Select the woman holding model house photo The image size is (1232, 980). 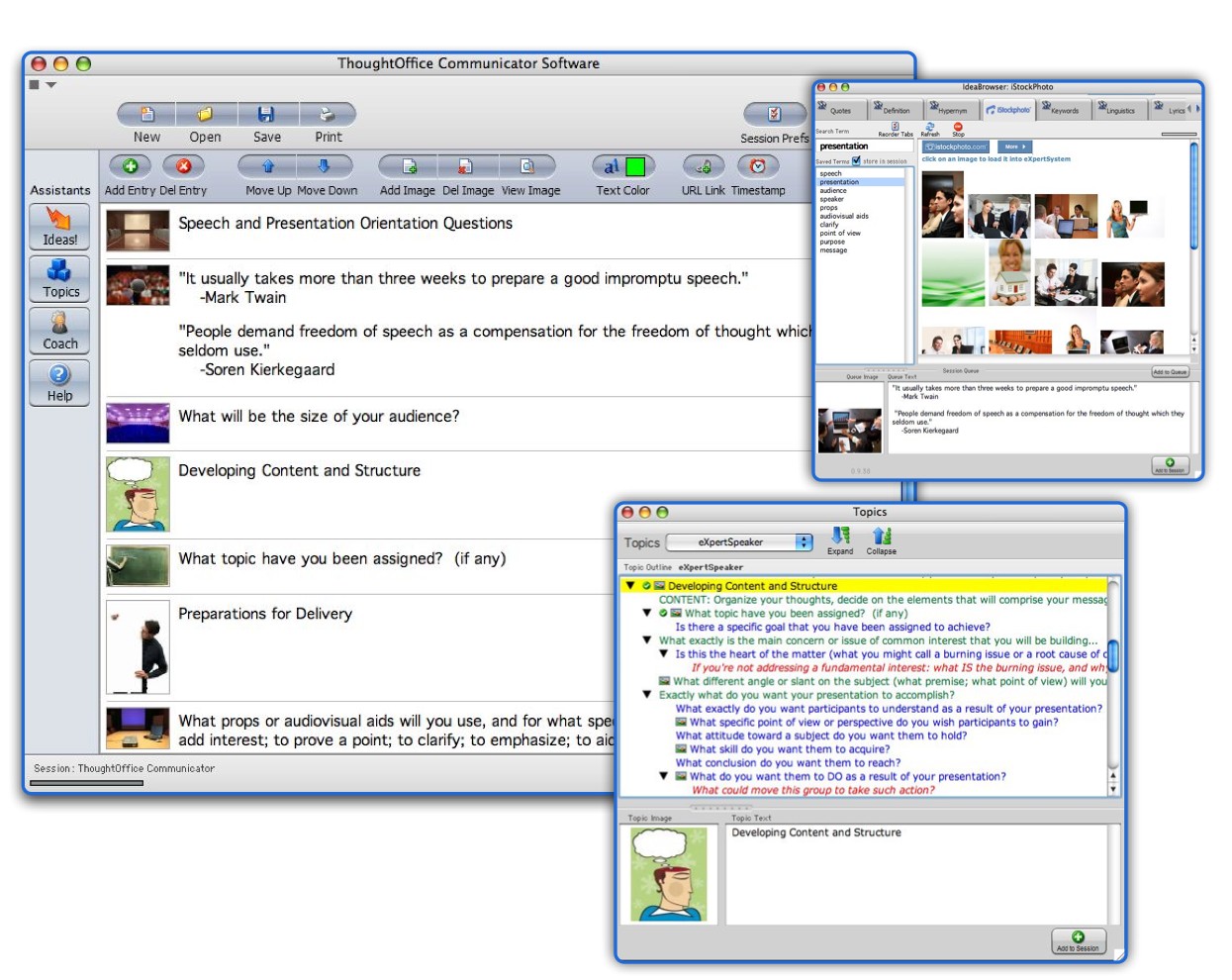point(1009,273)
